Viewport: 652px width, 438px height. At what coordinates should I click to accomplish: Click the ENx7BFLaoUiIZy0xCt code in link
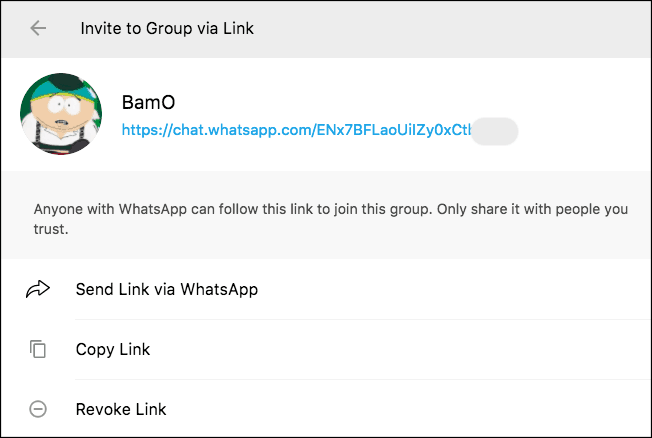(x=393, y=130)
